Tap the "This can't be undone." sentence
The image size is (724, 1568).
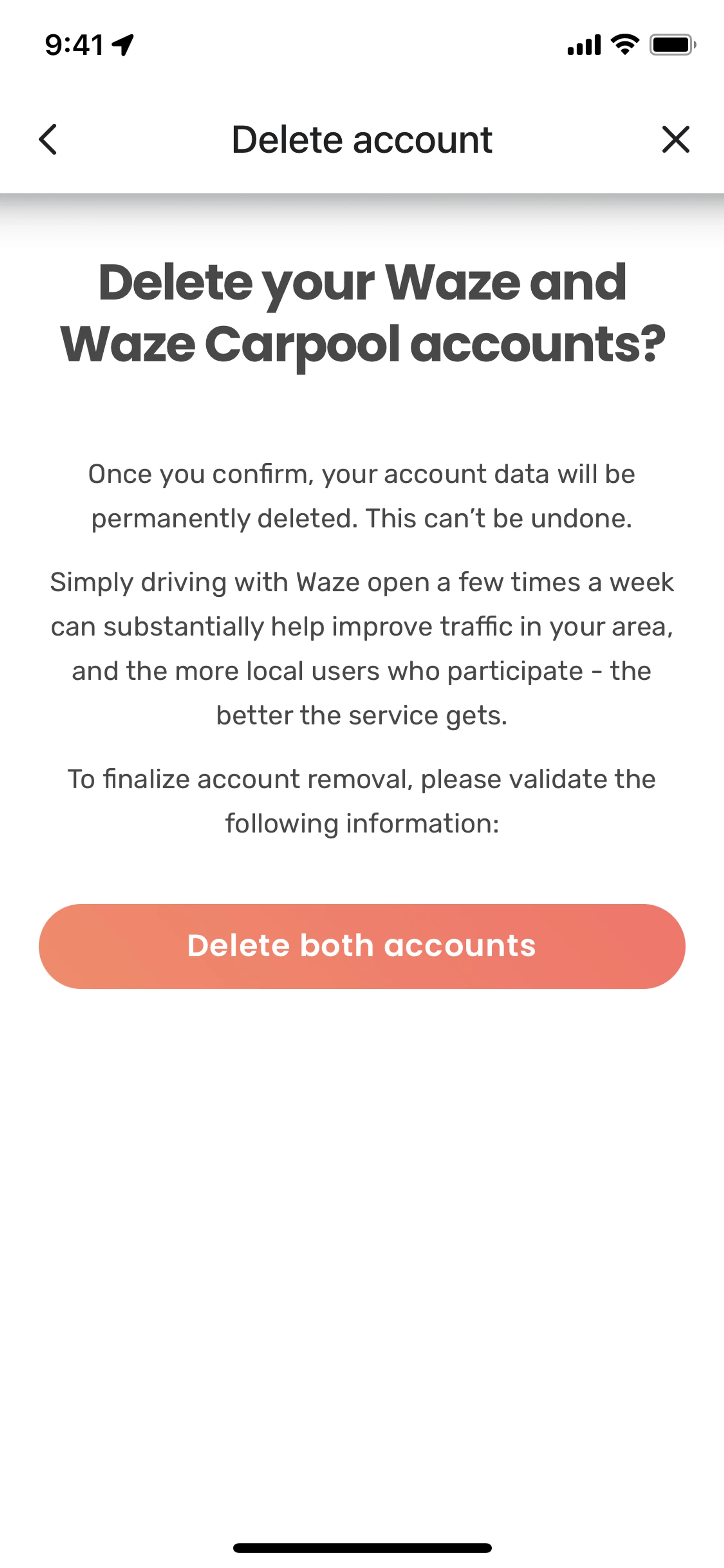coord(498,519)
